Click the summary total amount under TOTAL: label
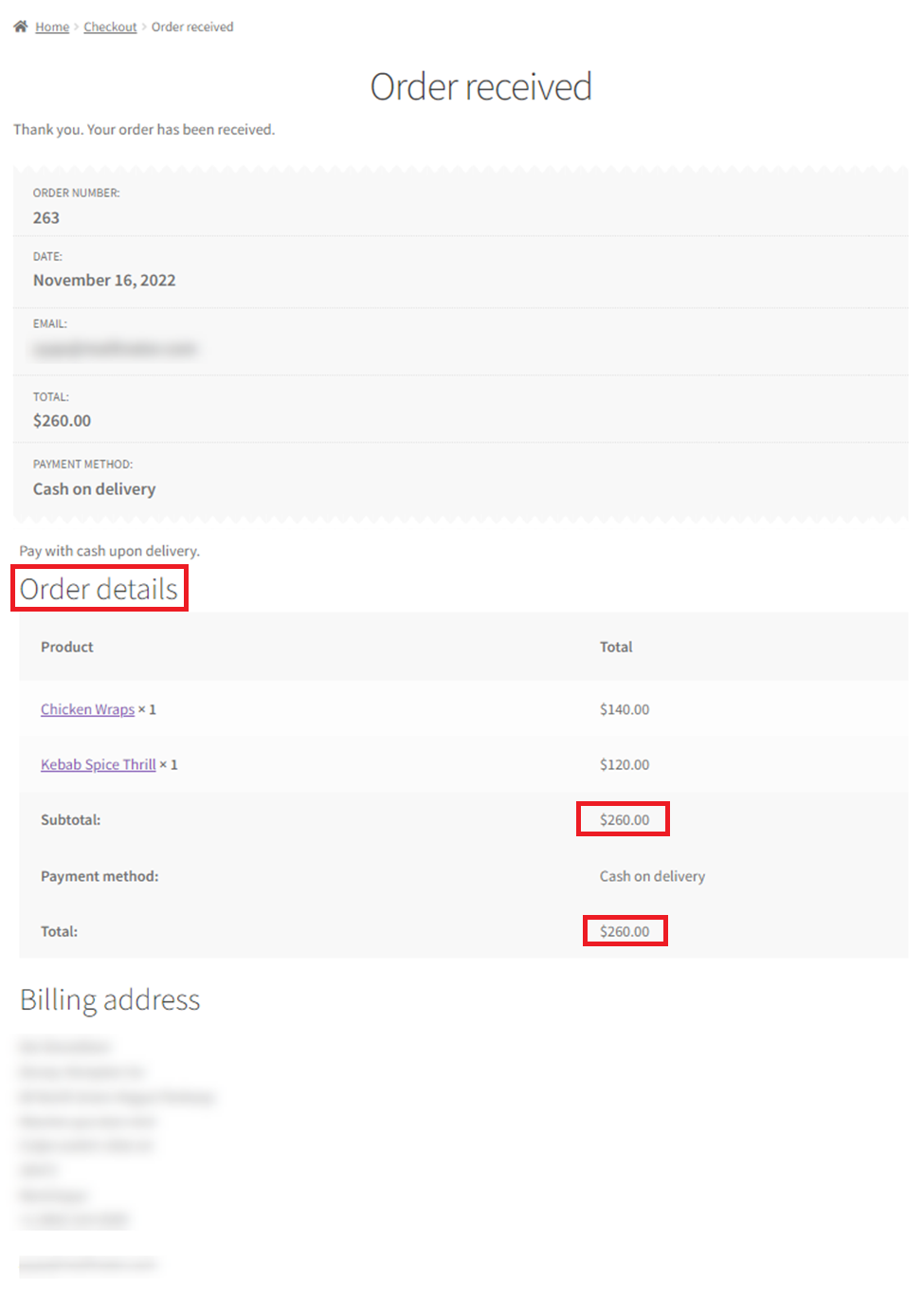The height and width of the screenshot is (1299, 924). [62, 421]
